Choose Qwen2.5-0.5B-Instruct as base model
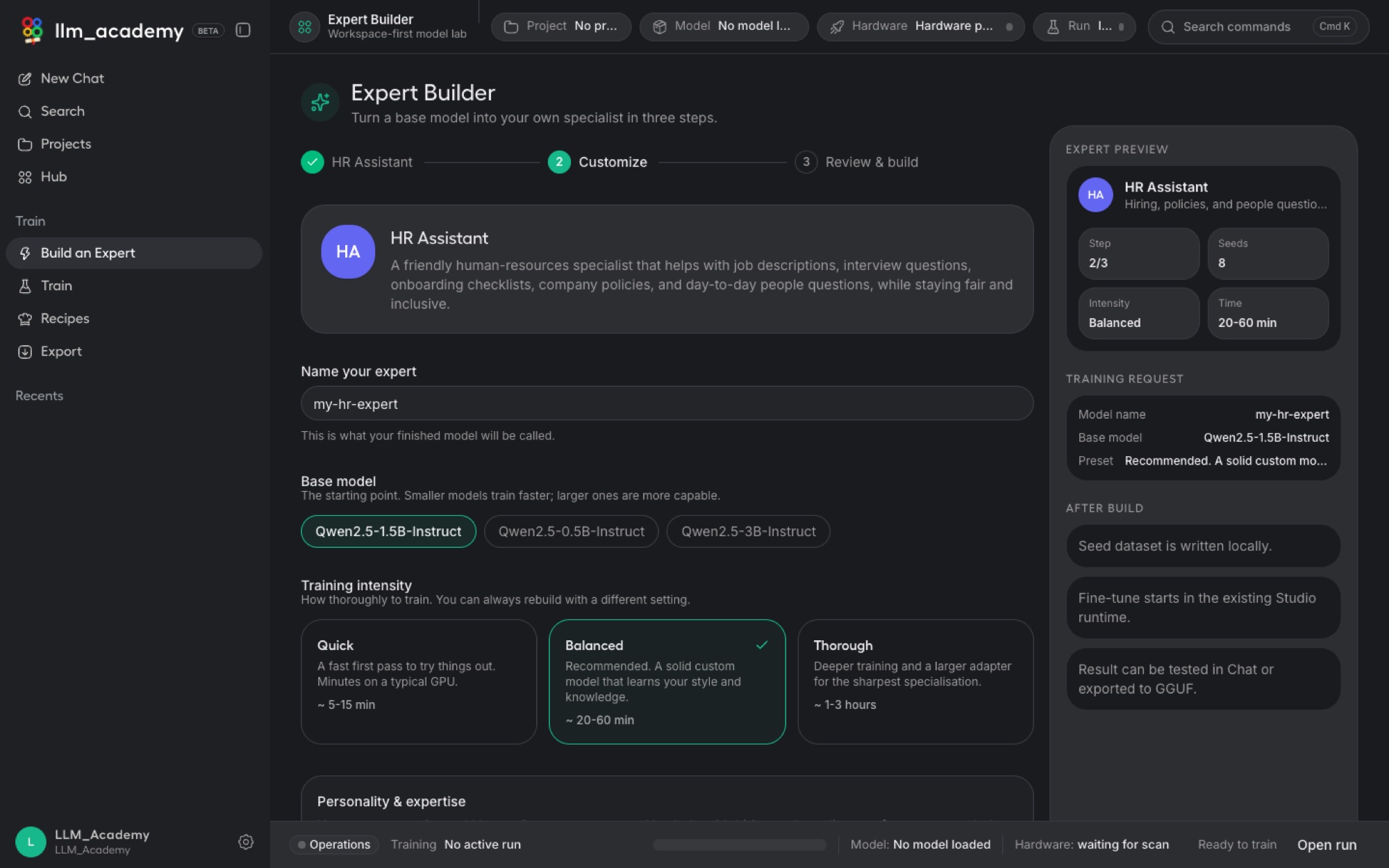Screen dimensions: 1389x868 click(571, 531)
